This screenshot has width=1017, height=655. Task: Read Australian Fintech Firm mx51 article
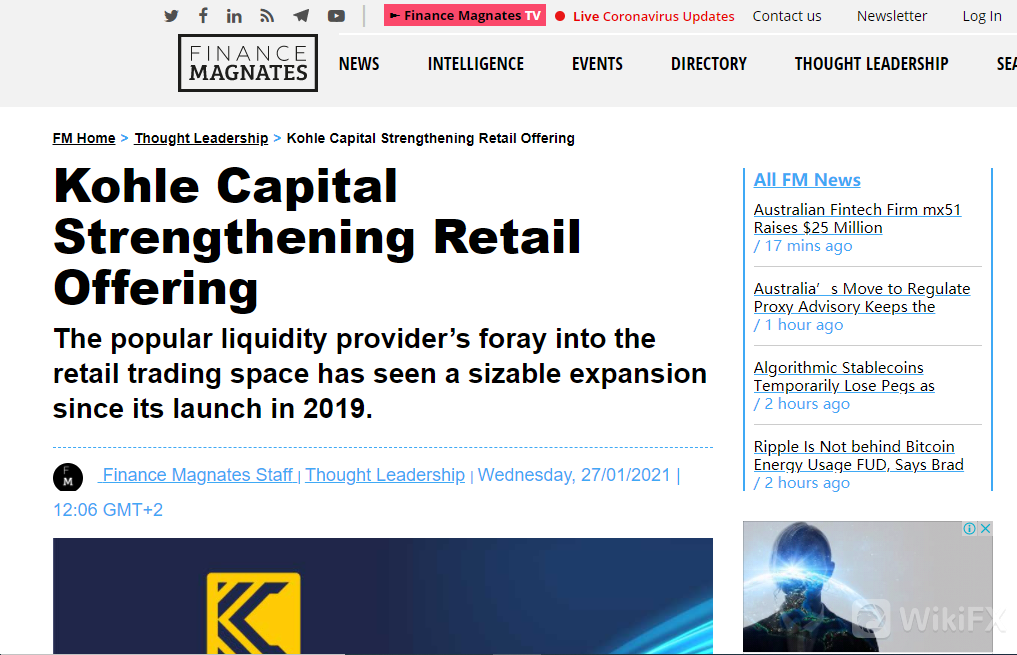coord(857,219)
